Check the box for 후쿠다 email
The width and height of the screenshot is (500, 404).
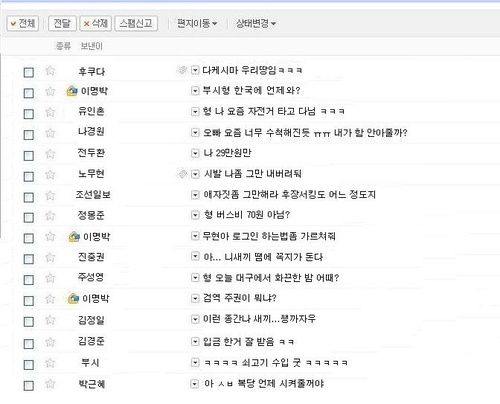[29, 72]
